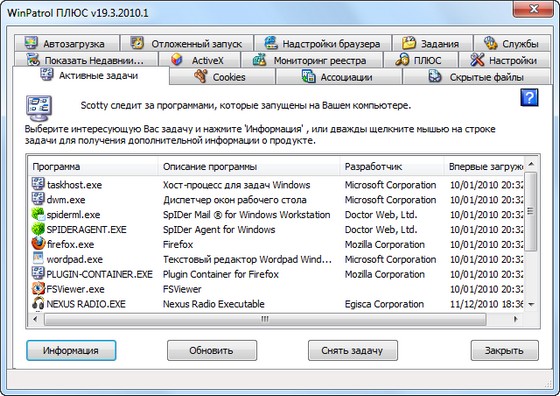Open the Службы tab
The width and height of the screenshot is (560, 396).
(x=512, y=43)
